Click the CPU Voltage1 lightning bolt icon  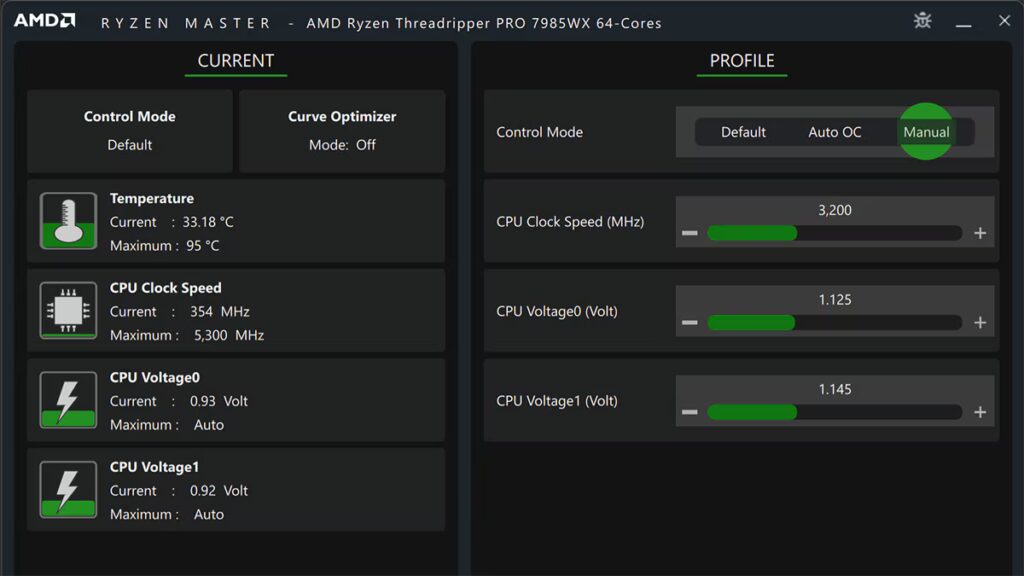pyautogui.click(x=67, y=490)
